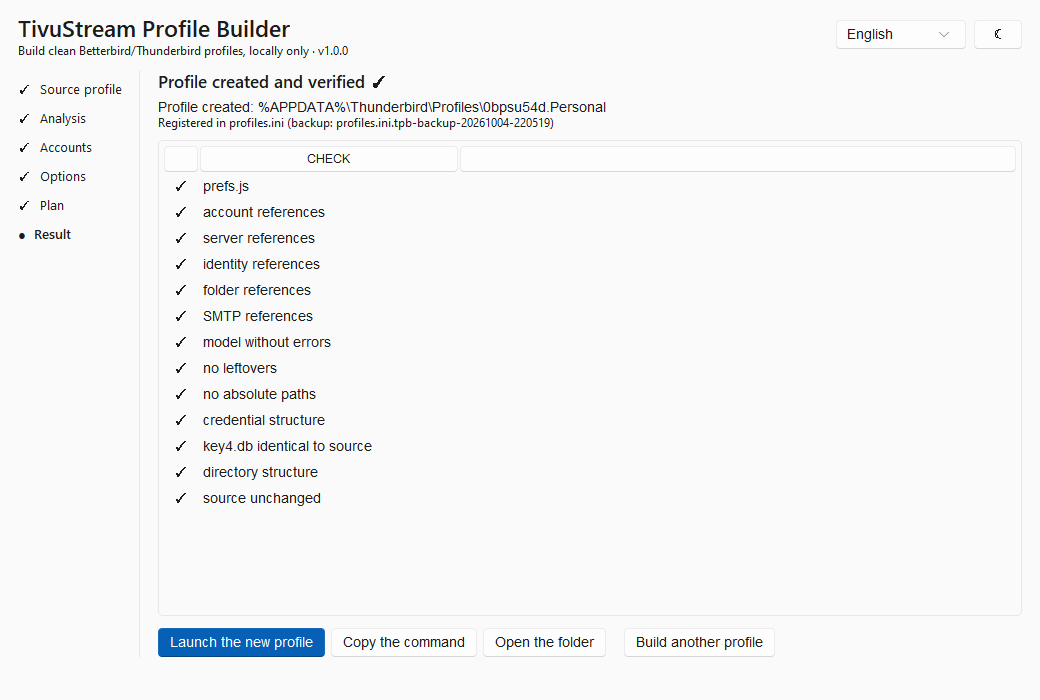This screenshot has height=700, width=1040.
Task: Click the checkmark beside SMTP references
Action: [181, 316]
